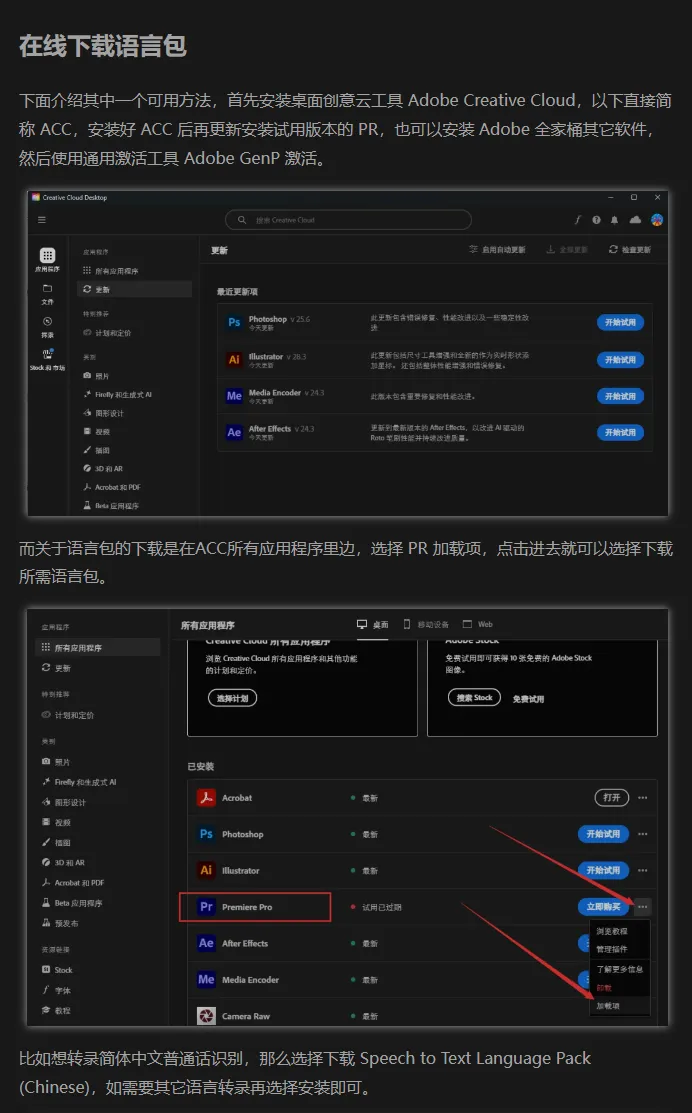Click the Illustrator icon in the installed list

pyautogui.click(x=207, y=870)
